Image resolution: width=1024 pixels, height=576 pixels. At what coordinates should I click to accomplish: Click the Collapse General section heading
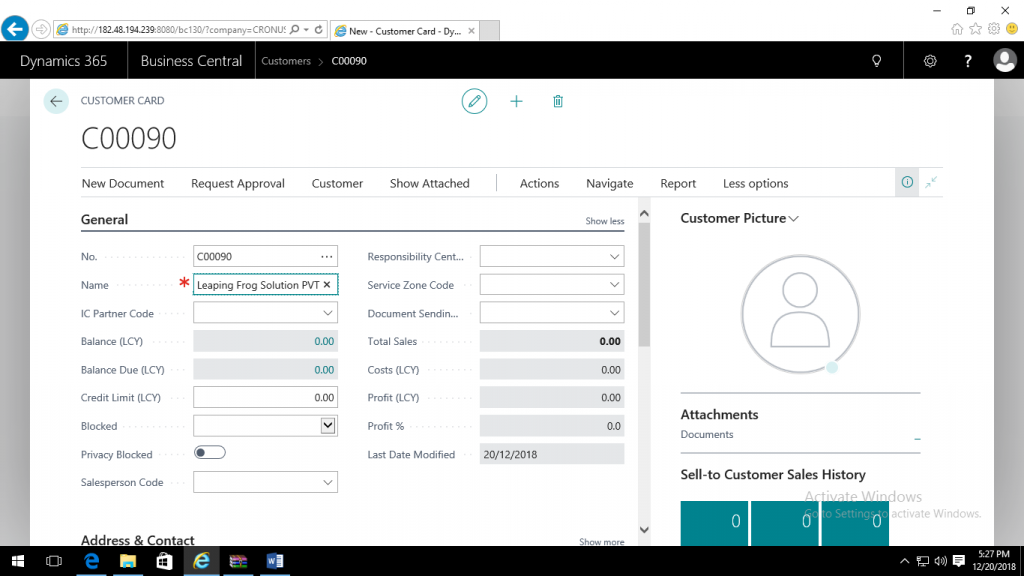tap(104, 219)
